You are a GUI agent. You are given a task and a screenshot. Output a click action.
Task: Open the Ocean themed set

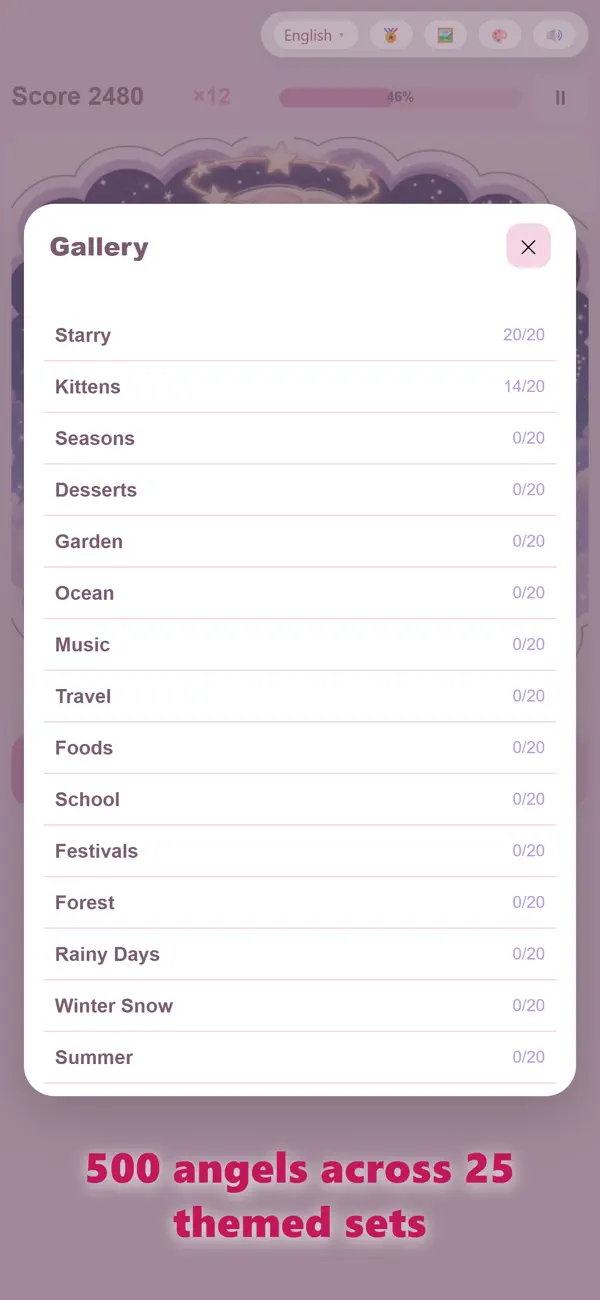coord(300,593)
